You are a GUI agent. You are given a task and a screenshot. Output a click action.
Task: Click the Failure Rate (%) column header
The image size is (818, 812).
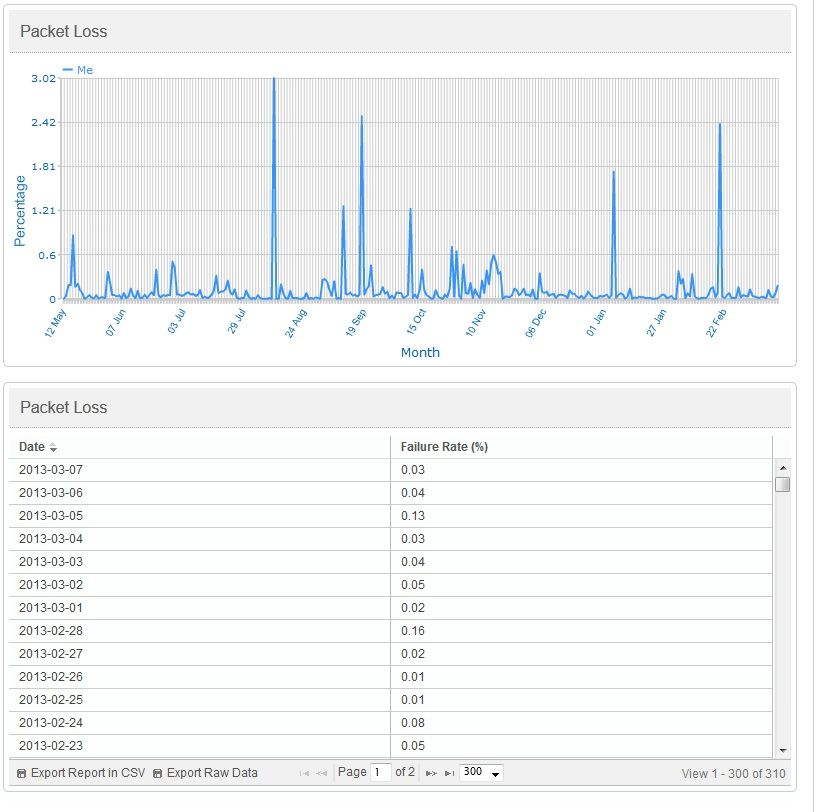point(444,447)
